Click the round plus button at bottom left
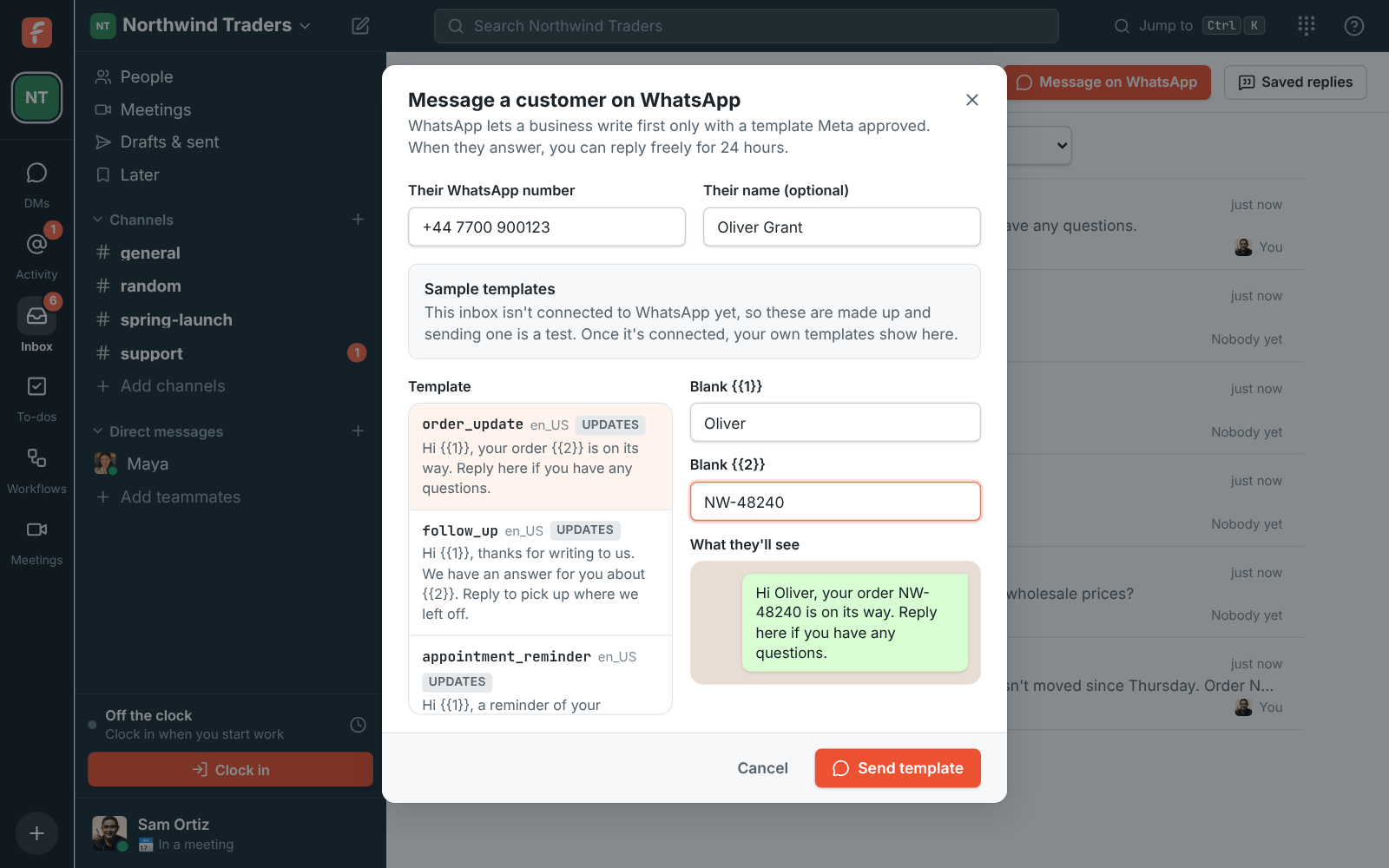The image size is (1389, 868). (36, 833)
